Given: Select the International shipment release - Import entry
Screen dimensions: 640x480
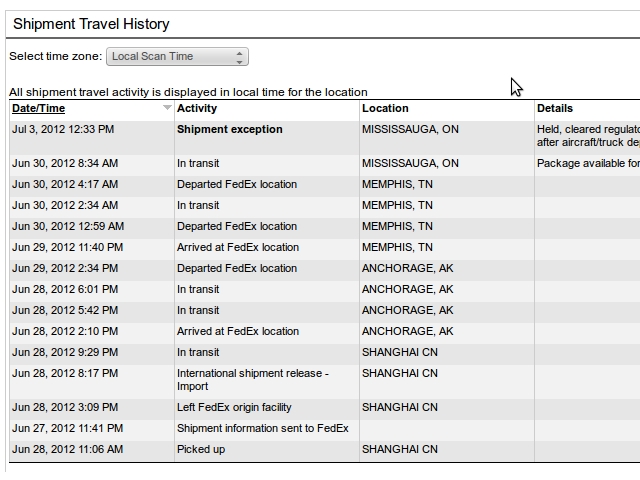Looking at the screenshot, I should [253, 380].
